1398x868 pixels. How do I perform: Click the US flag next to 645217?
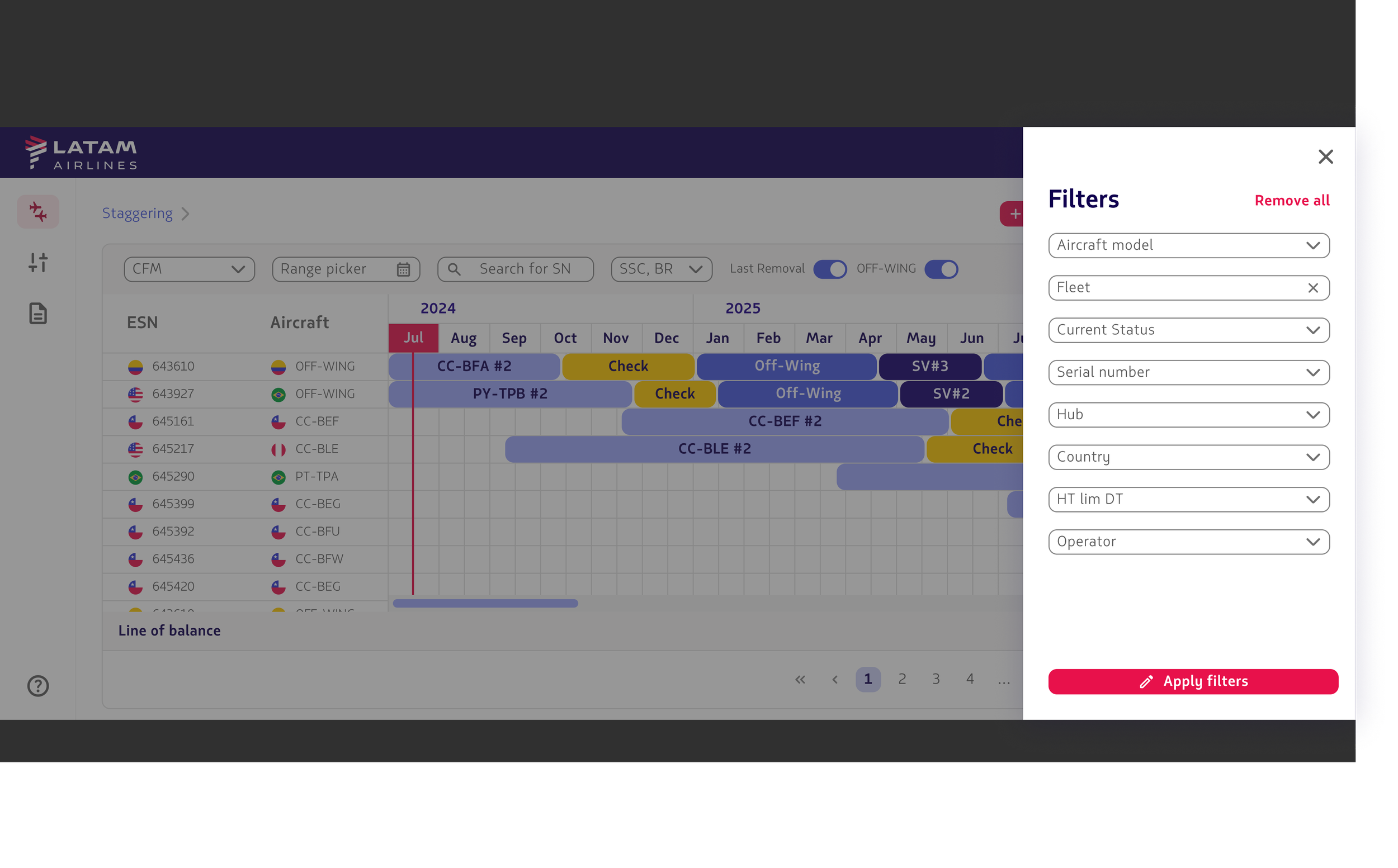[135, 449]
